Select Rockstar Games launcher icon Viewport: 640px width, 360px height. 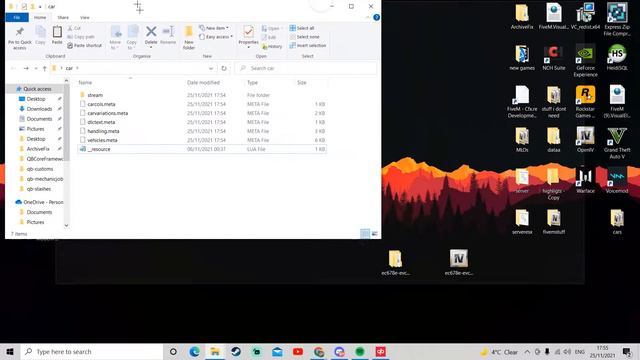click(585, 102)
